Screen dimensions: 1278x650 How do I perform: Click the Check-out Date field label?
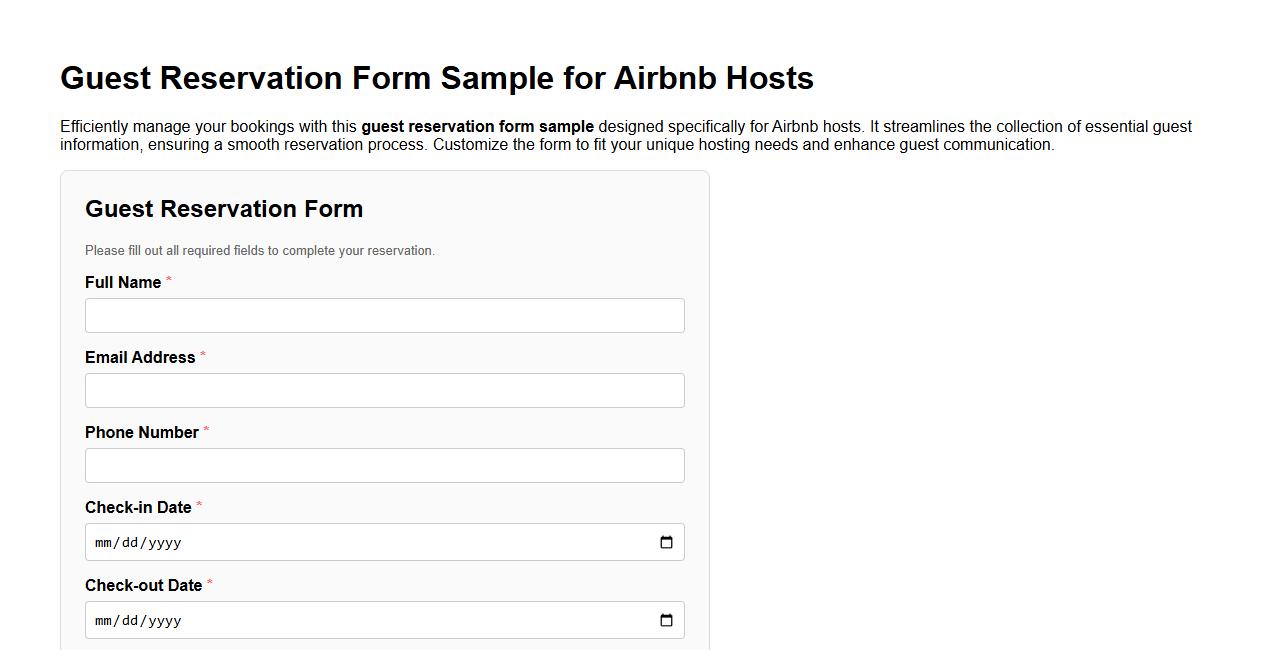pos(144,585)
